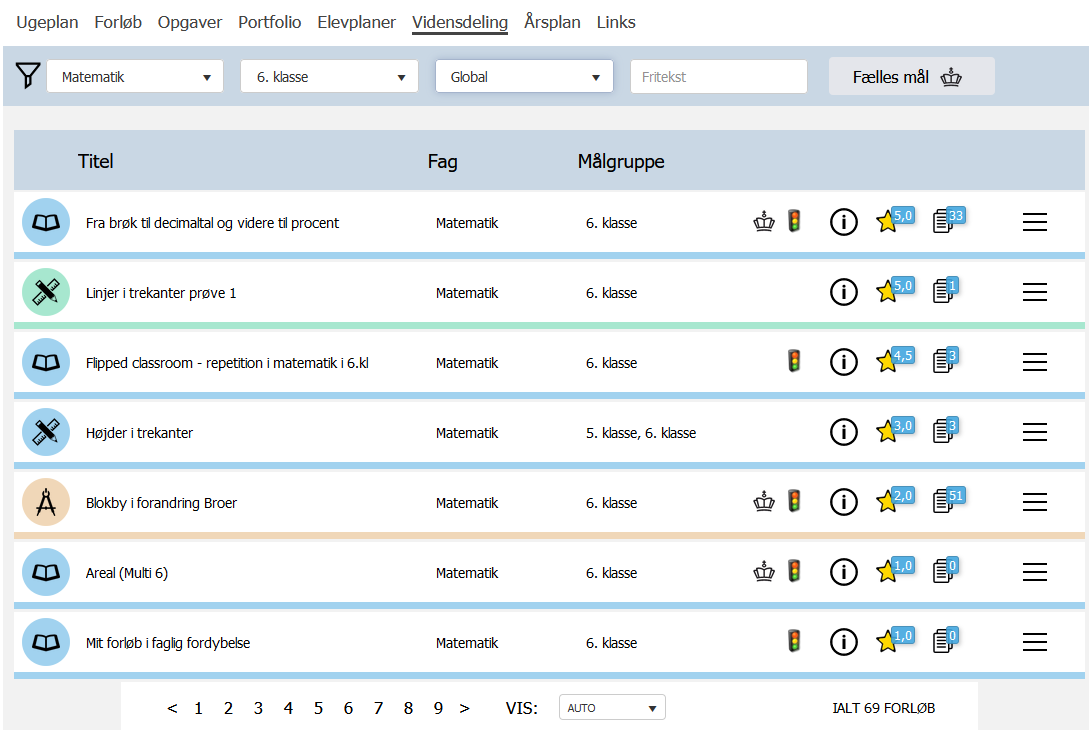Screen dimensions: 1092x733
Task: Click ruler-pencil icon for Linjer i trekanter
Action: click(x=46, y=292)
